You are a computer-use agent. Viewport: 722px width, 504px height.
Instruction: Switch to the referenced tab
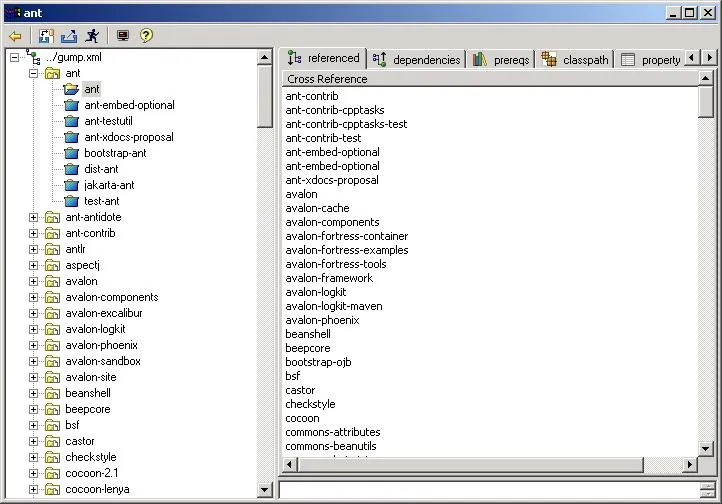click(324, 58)
